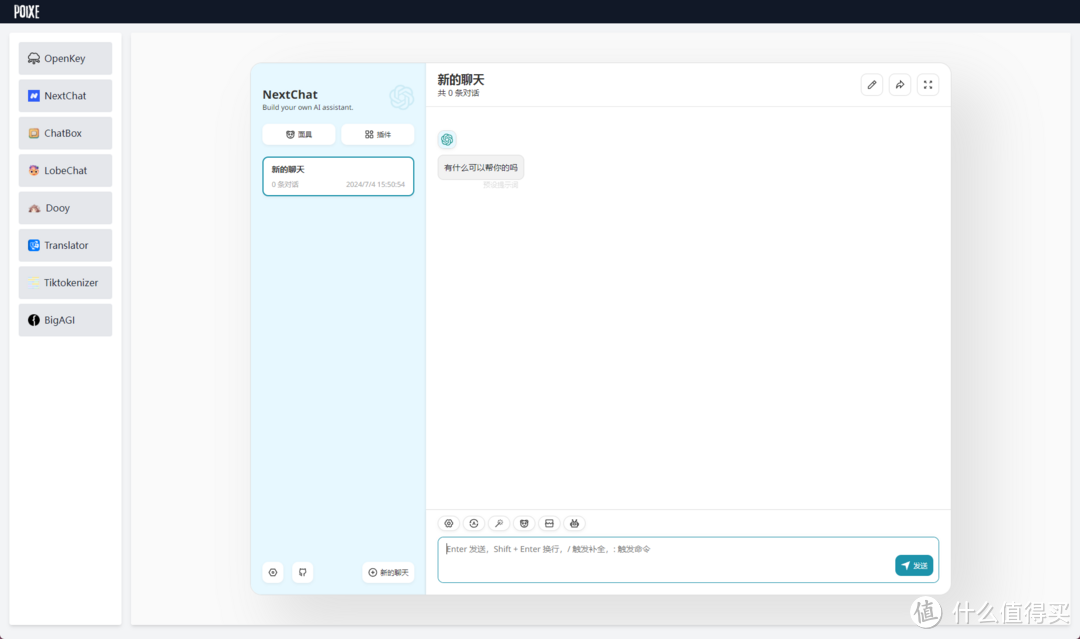Select LobeChat from the app list

point(64,170)
